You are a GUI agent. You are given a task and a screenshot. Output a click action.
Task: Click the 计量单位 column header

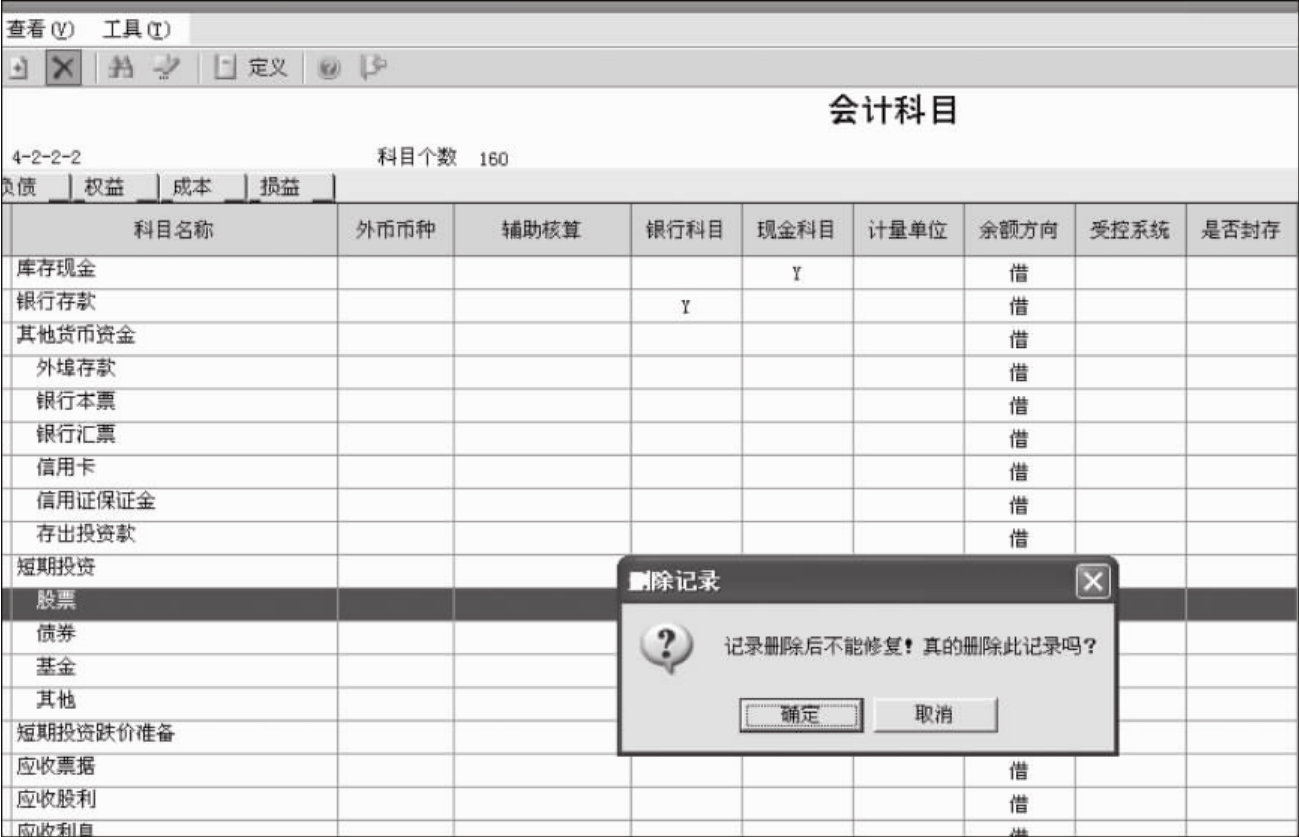tap(908, 230)
